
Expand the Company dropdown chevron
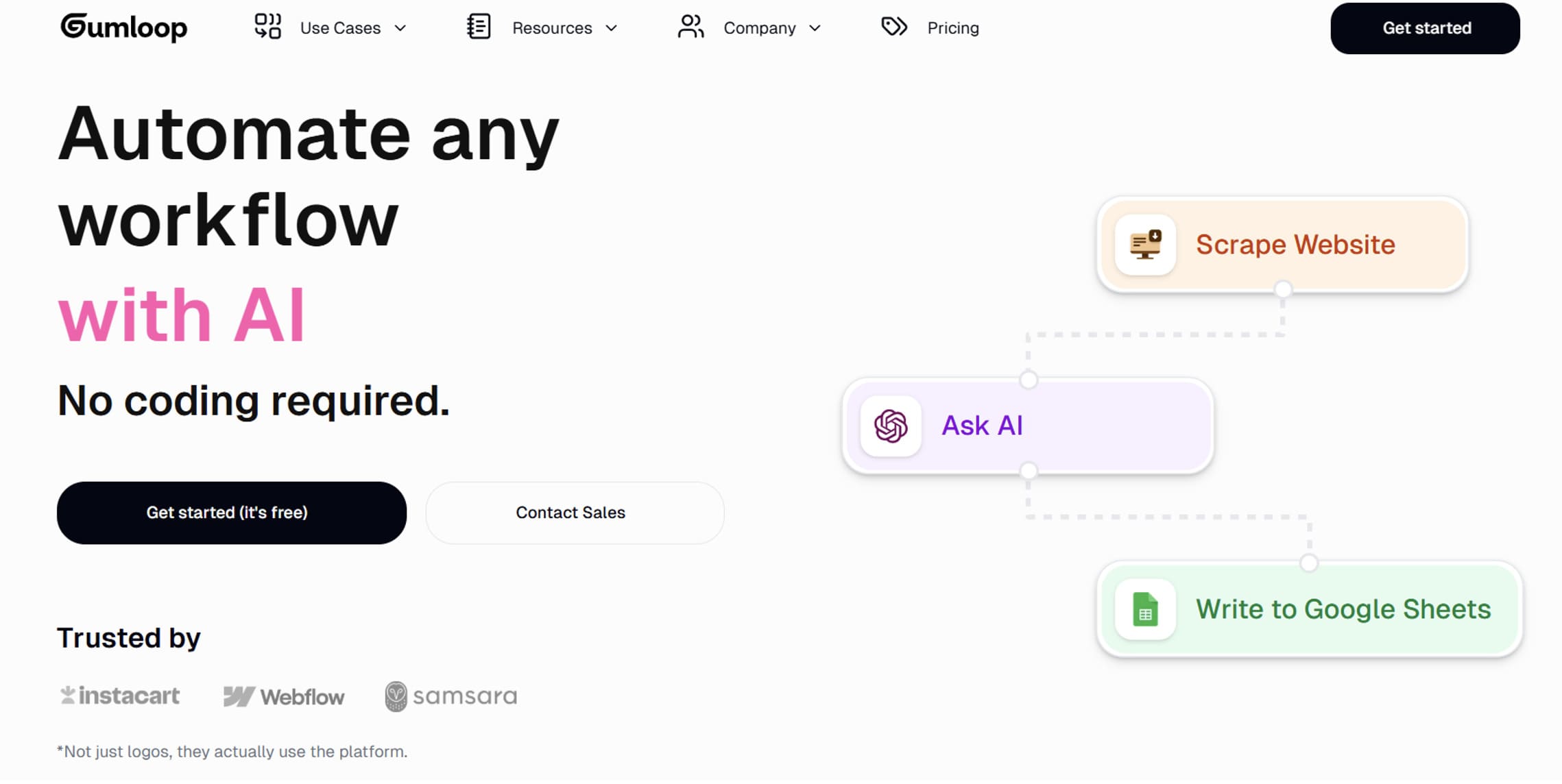click(x=815, y=28)
